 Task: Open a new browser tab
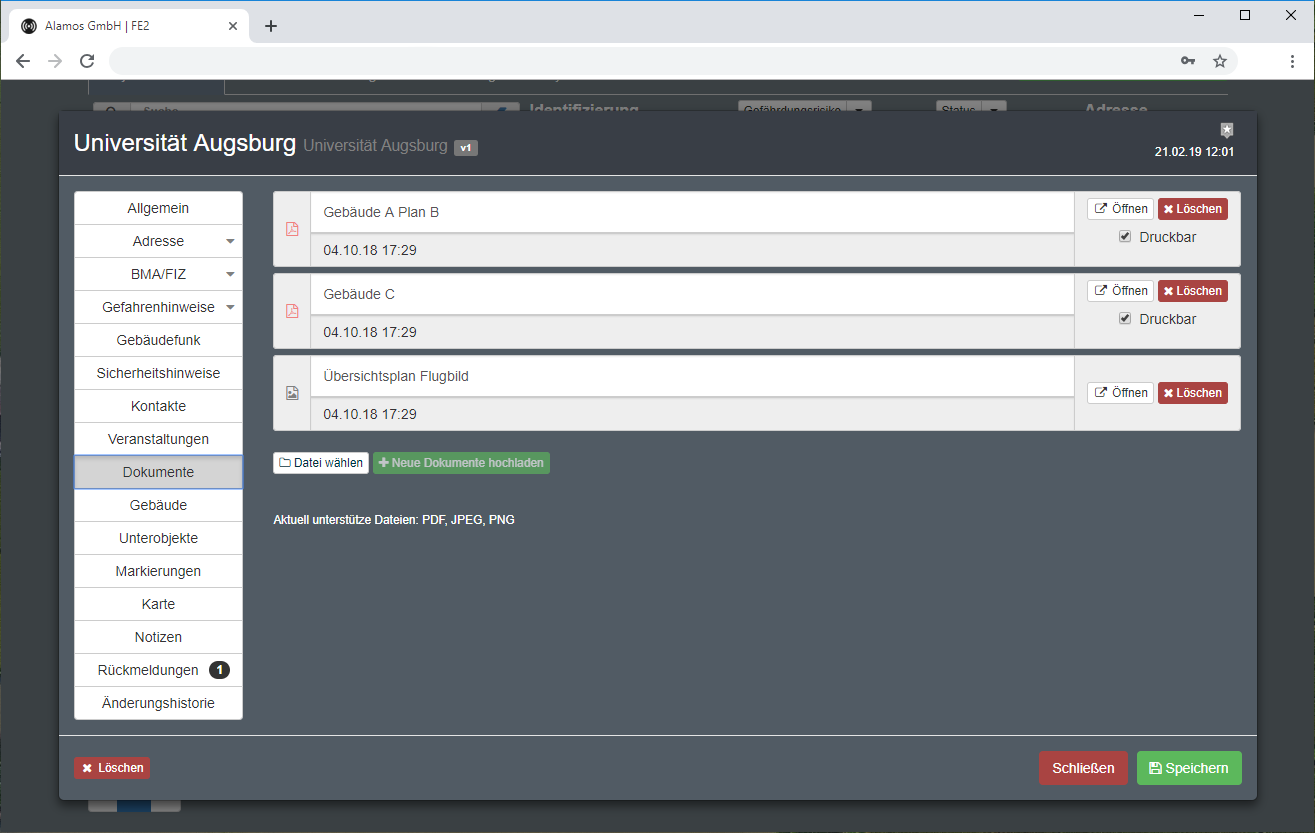point(271,26)
